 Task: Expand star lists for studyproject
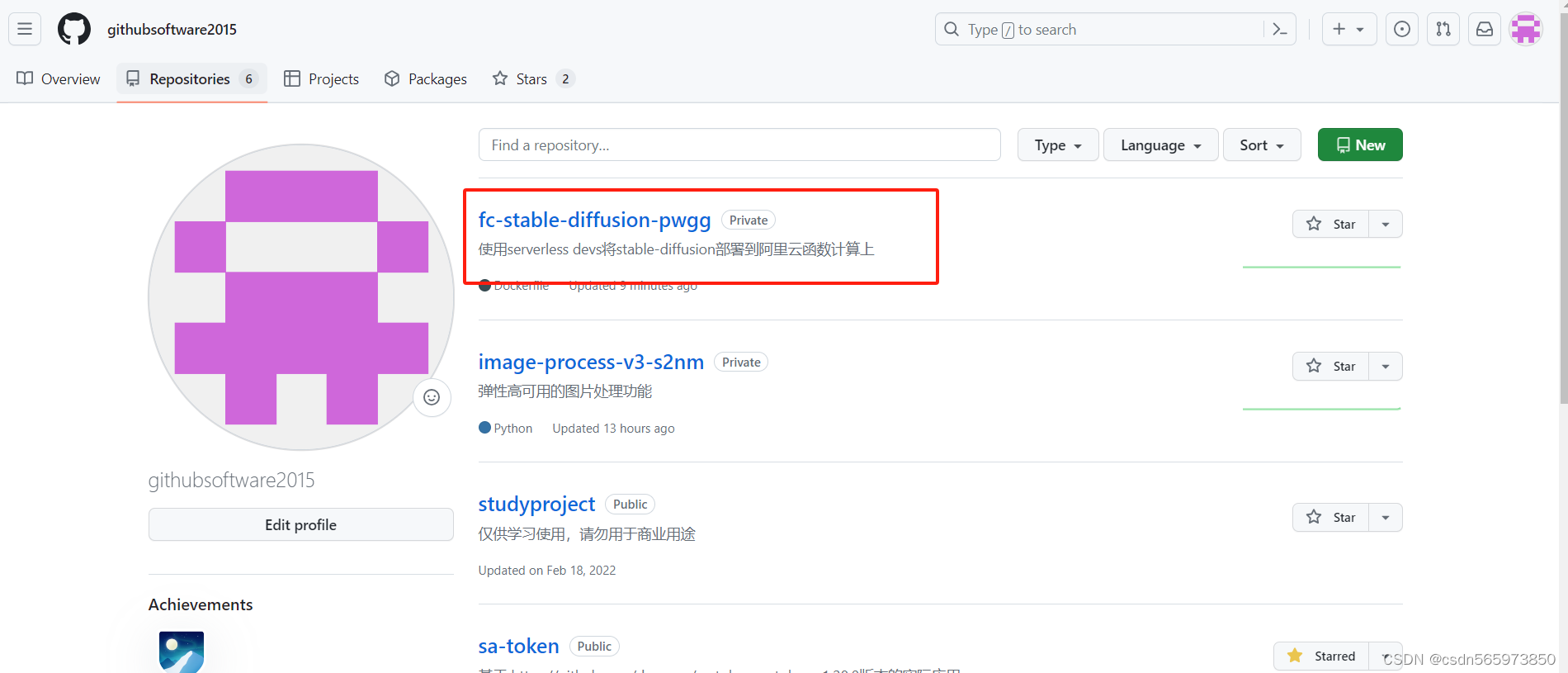click(x=1386, y=517)
